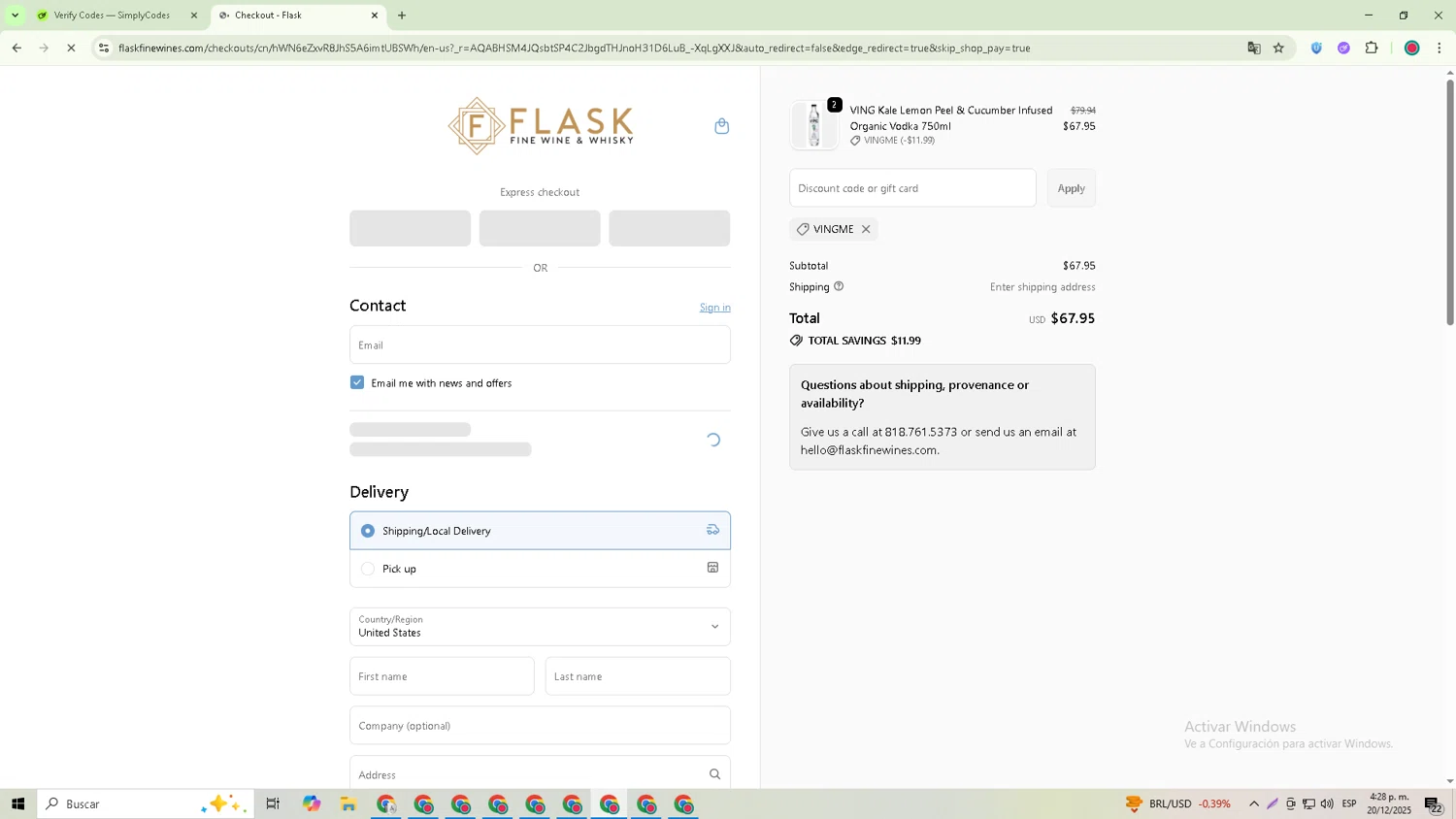This screenshot has height=819, width=1456.
Task: Open the notifications center icon
Action: pyautogui.click(x=1434, y=803)
